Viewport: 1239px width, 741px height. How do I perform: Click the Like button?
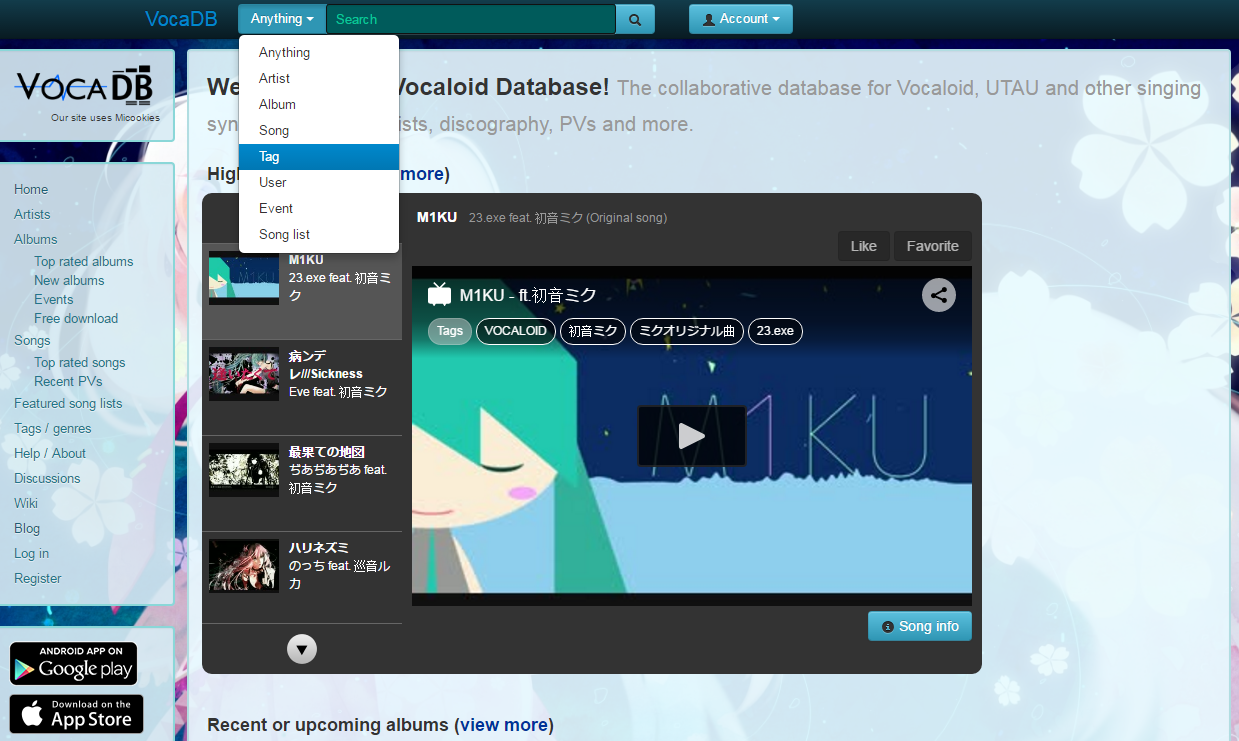click(x=864, y=246)
